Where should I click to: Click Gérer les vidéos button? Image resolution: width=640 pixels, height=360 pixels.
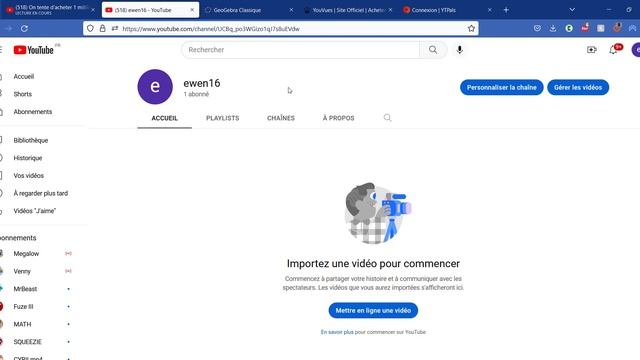pos(578,87)
